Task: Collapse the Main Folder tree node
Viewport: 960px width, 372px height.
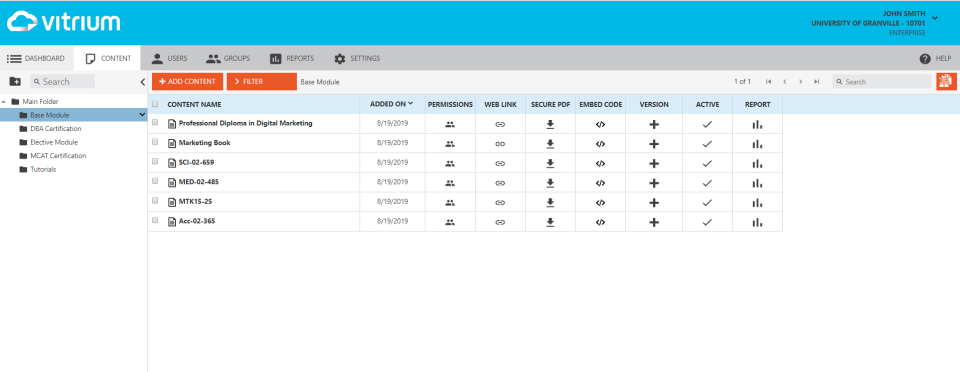Action: point(4,102)
